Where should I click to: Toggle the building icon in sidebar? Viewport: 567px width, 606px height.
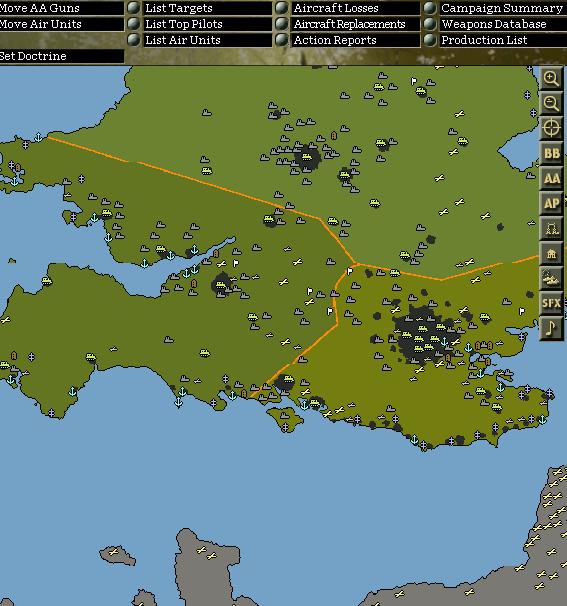coord(551,254)
